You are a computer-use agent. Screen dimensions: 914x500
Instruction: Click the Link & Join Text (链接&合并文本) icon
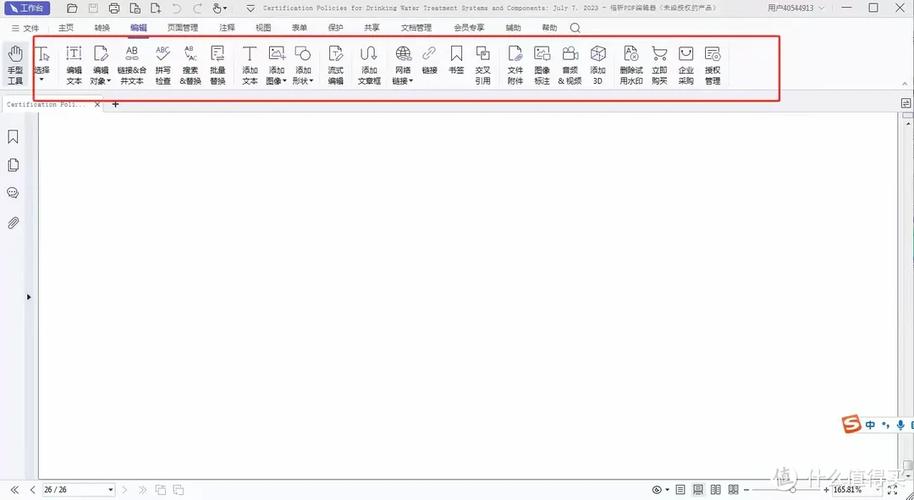tap(132, 65)
